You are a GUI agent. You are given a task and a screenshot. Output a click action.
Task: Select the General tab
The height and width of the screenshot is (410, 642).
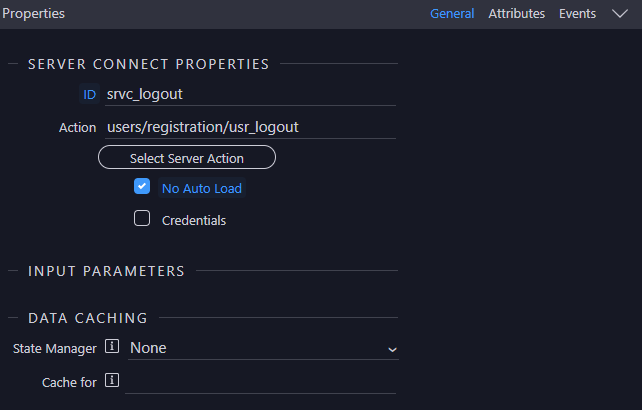tap(452, 14)
